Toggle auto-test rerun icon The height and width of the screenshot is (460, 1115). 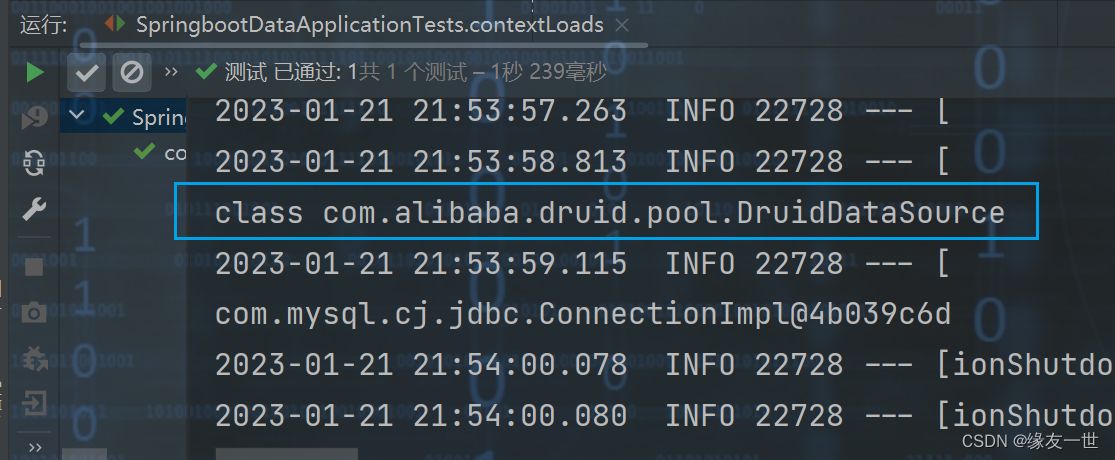pyautogui.click(x=35, y=162)
